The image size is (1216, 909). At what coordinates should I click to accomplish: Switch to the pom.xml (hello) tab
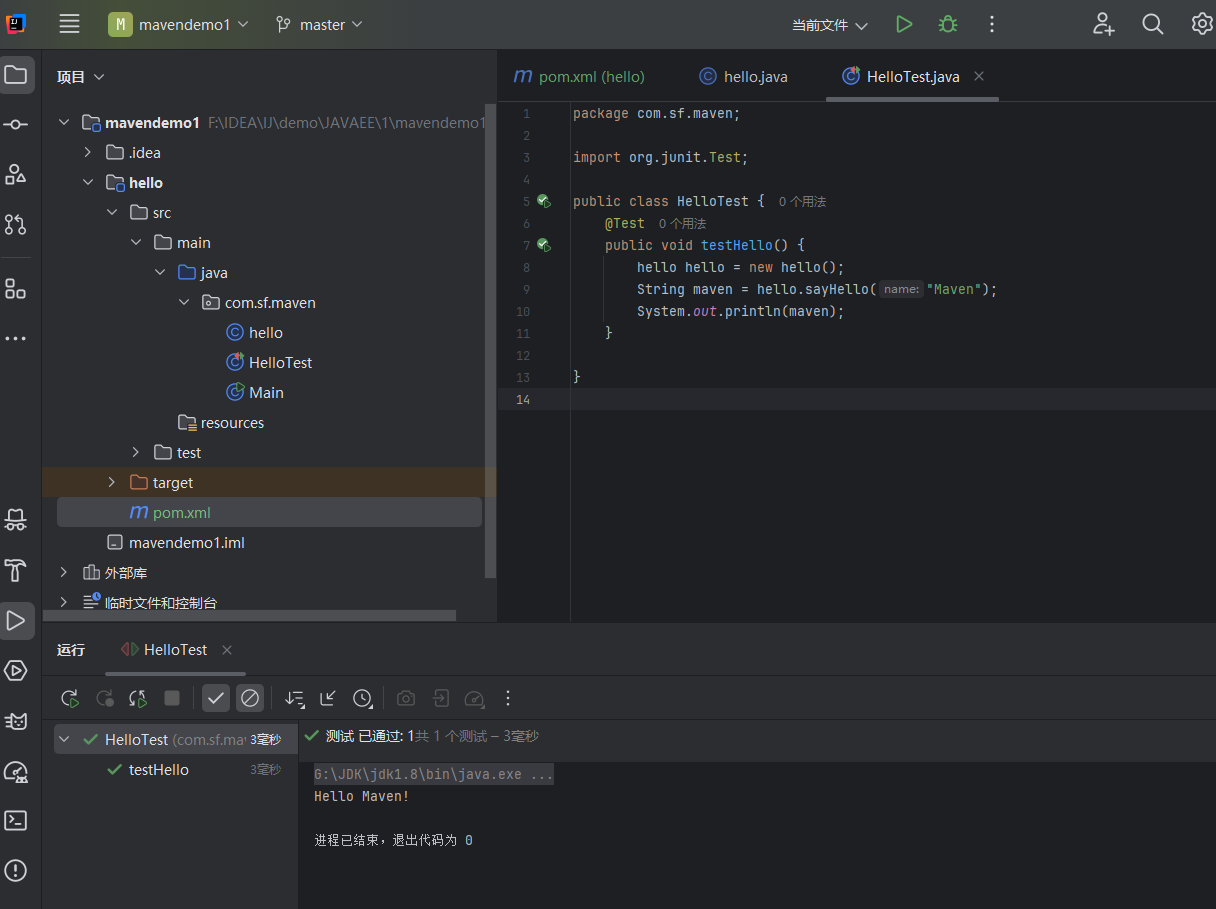click(x=579, y=77)
